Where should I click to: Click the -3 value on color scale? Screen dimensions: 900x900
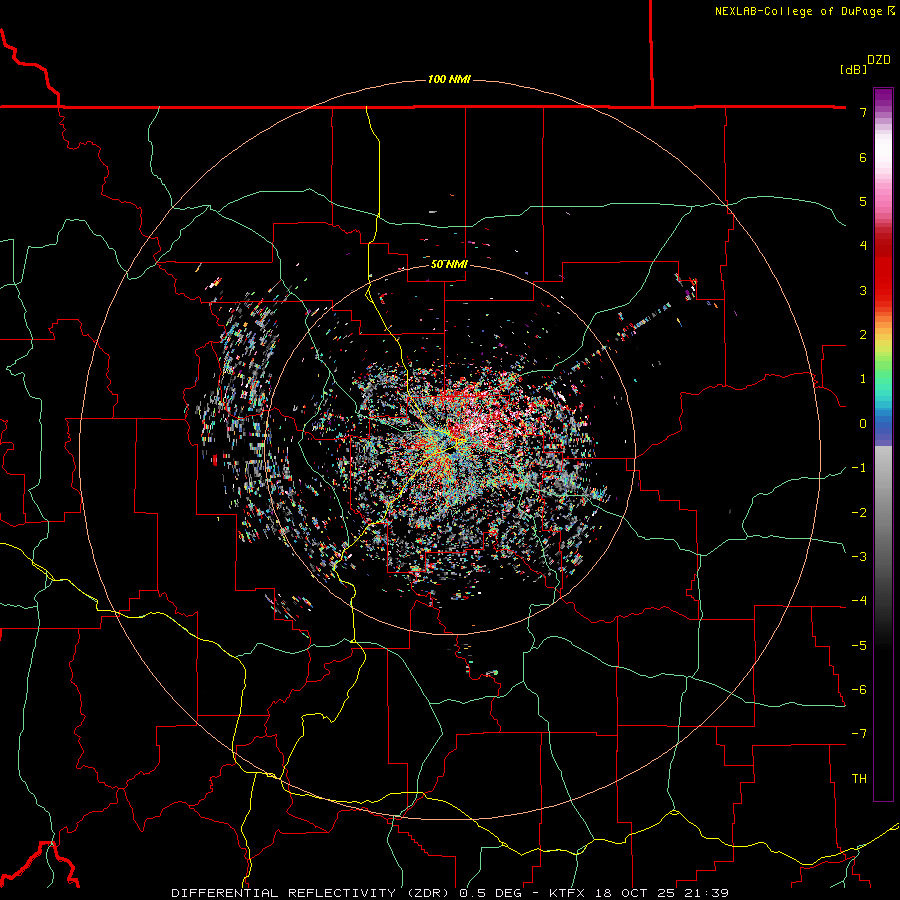(859, 557)
